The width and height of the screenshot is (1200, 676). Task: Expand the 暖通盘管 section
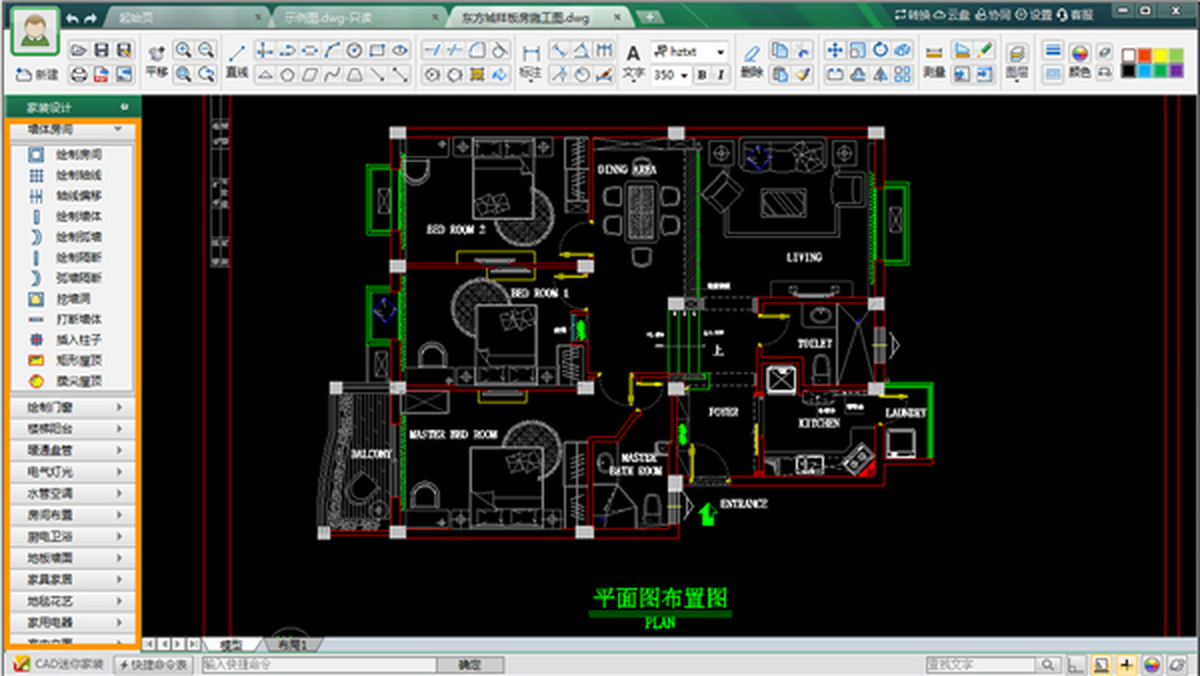click(x=72, y=450)
